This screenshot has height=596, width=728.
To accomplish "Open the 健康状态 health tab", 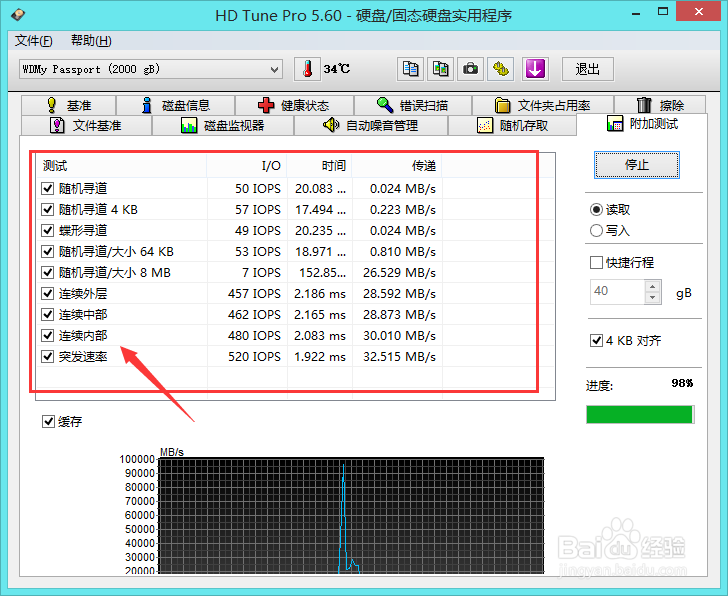I will [294, 105].
